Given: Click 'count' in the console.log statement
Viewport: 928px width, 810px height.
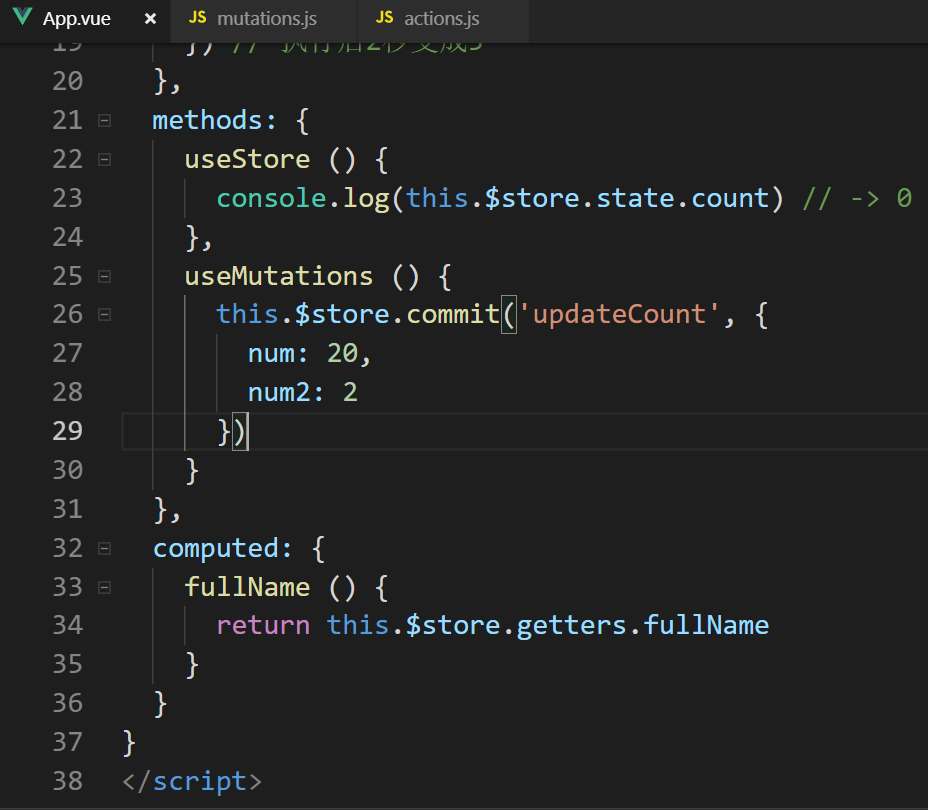Looking at the screenshot, I should point(730,198).
